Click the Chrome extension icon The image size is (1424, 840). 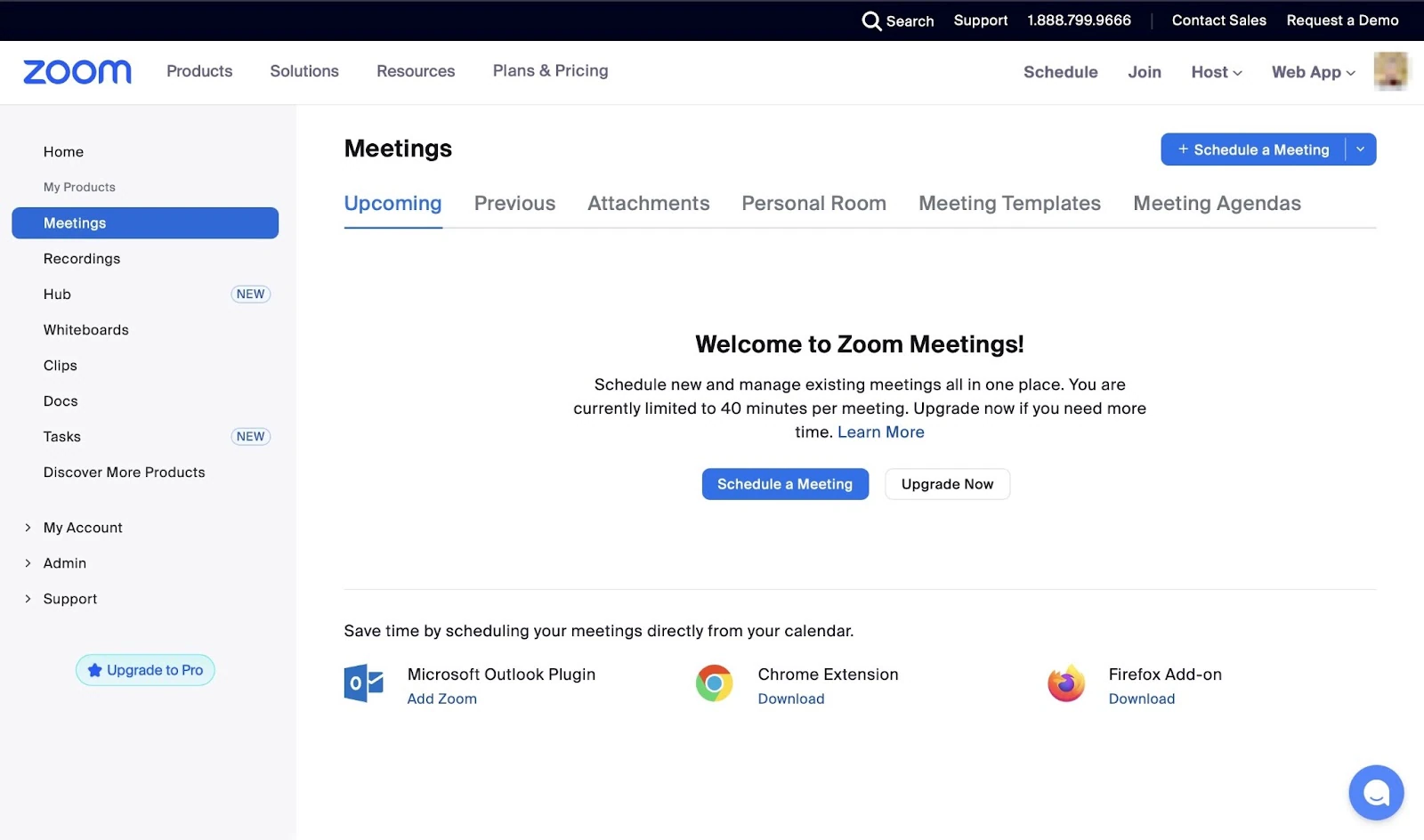[714, 683]
